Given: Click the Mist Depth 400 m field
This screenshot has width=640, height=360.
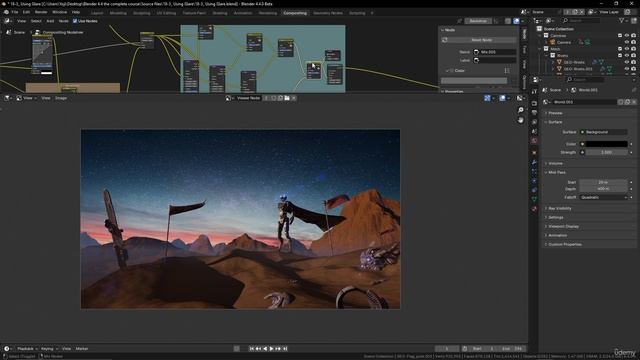Looking at the screenshot, I should [603, 189].
